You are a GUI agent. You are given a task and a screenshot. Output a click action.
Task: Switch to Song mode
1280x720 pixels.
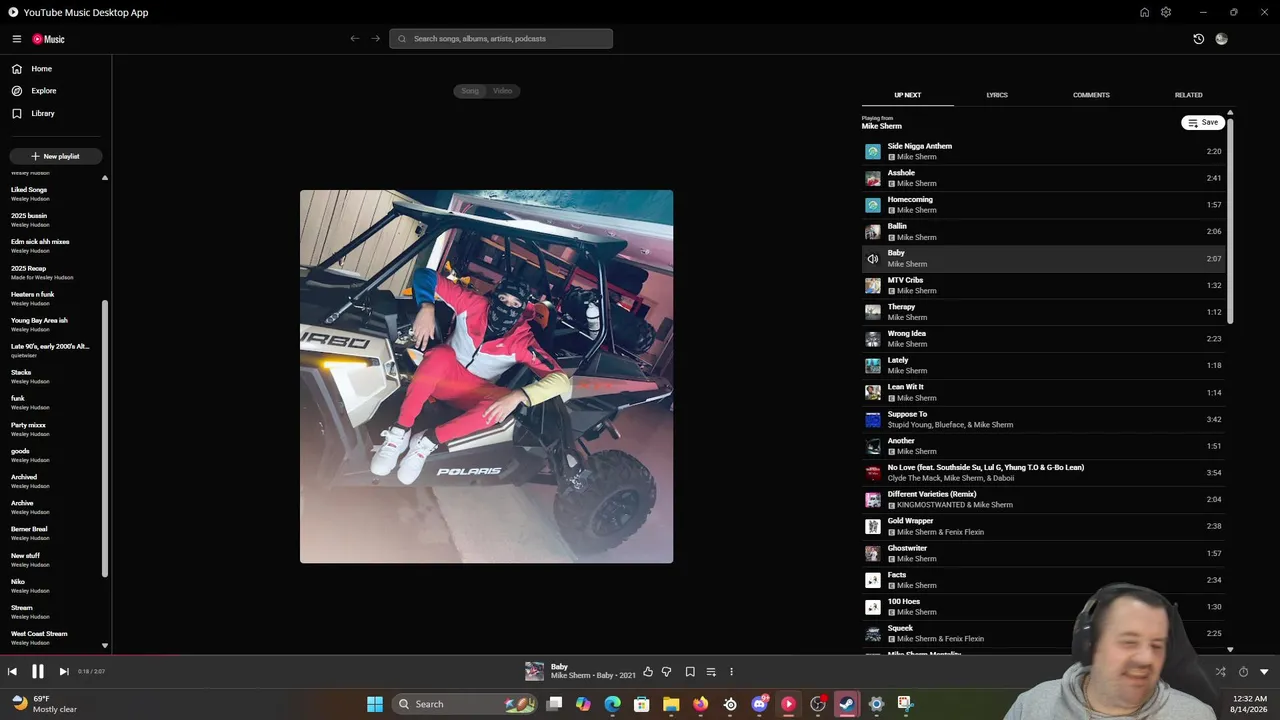[x=470, y=91]
